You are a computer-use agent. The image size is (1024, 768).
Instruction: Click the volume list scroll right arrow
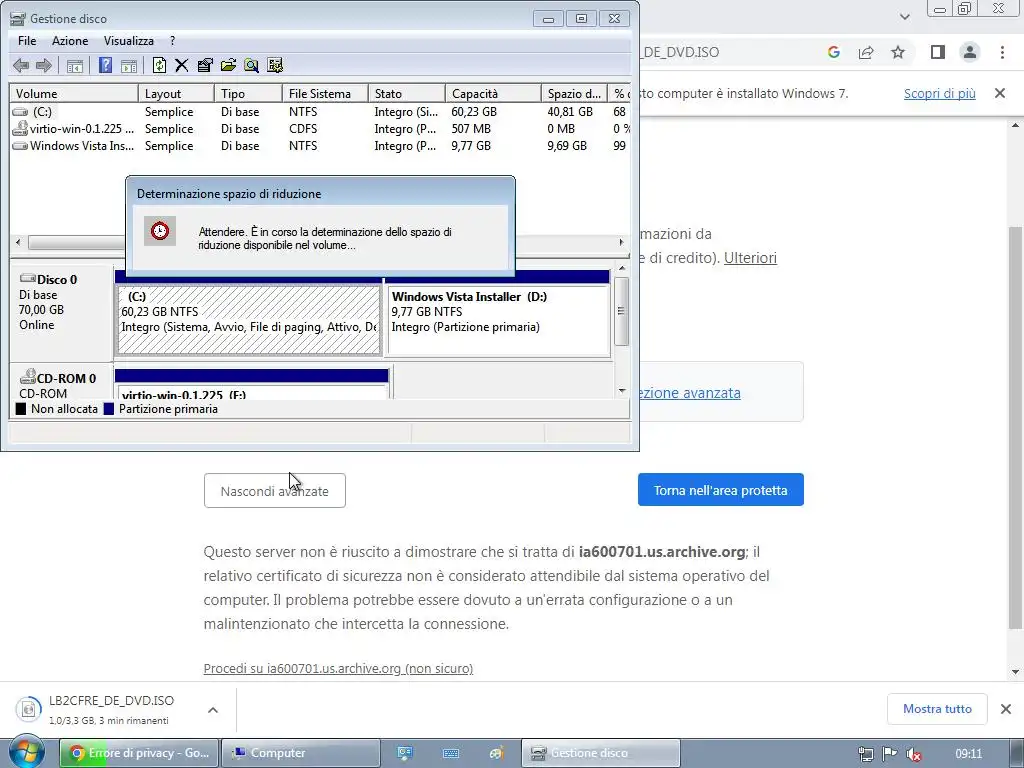pos(621,242)
